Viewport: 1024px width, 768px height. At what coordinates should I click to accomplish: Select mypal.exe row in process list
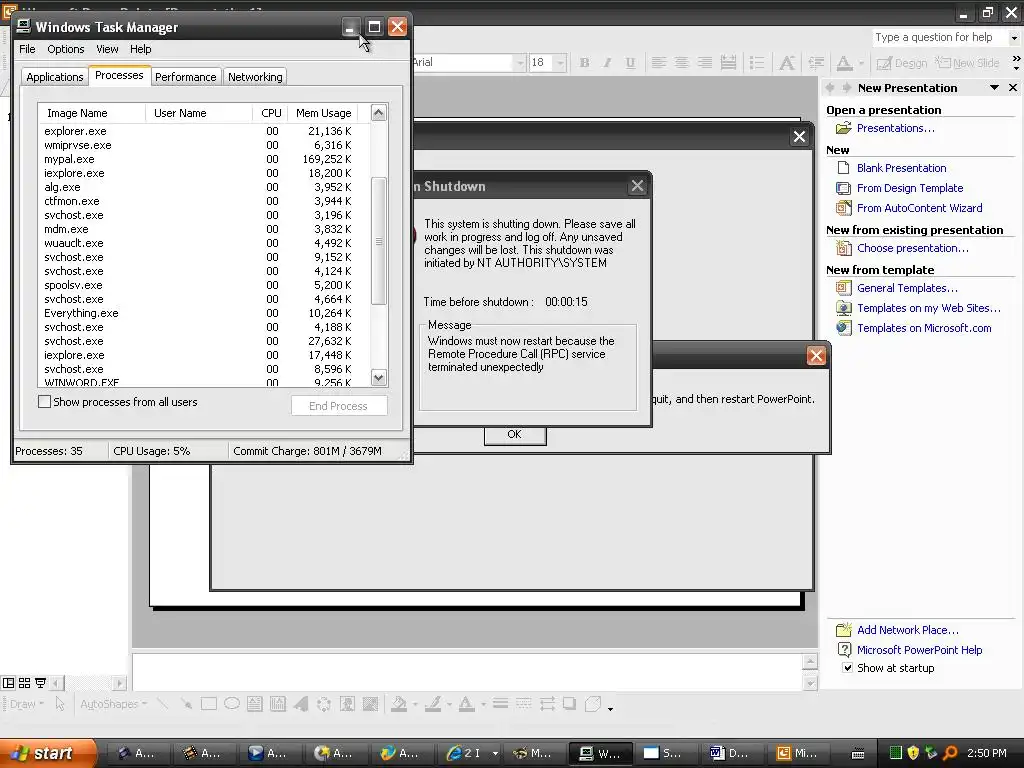pyautogui.click(x=204, y=159)
